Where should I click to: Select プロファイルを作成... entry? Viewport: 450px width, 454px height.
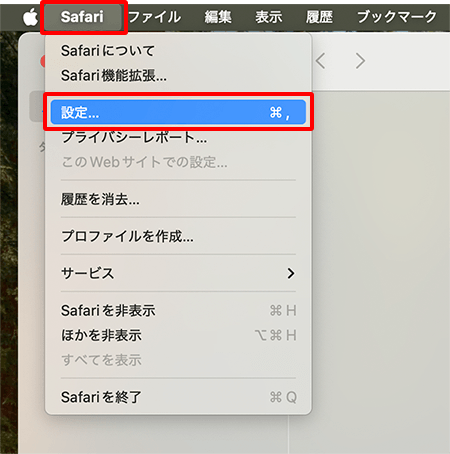click(178, 236)
